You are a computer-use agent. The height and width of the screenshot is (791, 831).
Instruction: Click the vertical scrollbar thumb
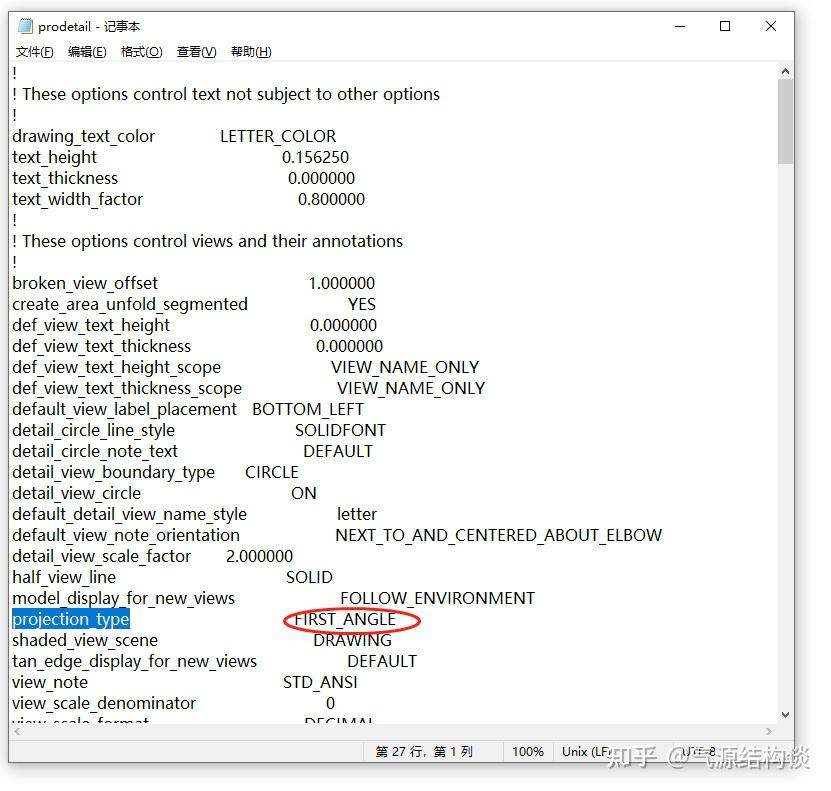pyautogui.click(x=785, y=121)
